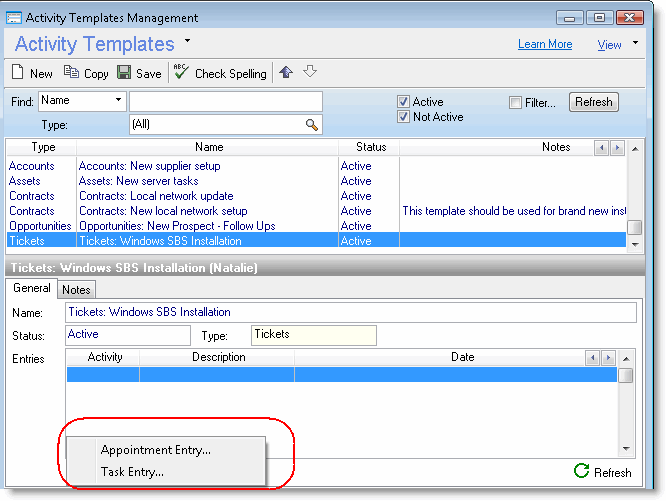This screenshot has height=501, width=666.
Task: Open the Status Active field
Action: [x=128, y=335]
